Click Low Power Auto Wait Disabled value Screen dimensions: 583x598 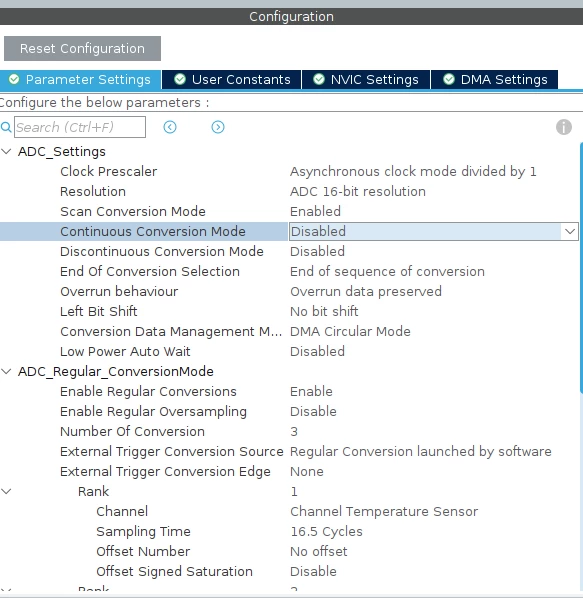317,351
